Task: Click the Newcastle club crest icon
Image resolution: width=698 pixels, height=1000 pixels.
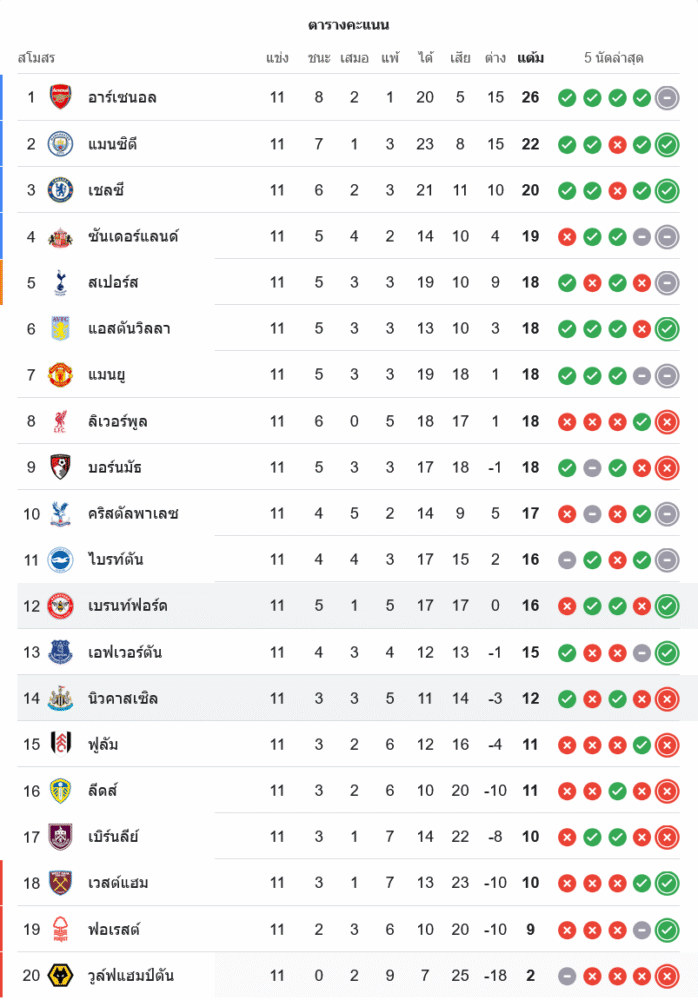Action: point(61,698)
